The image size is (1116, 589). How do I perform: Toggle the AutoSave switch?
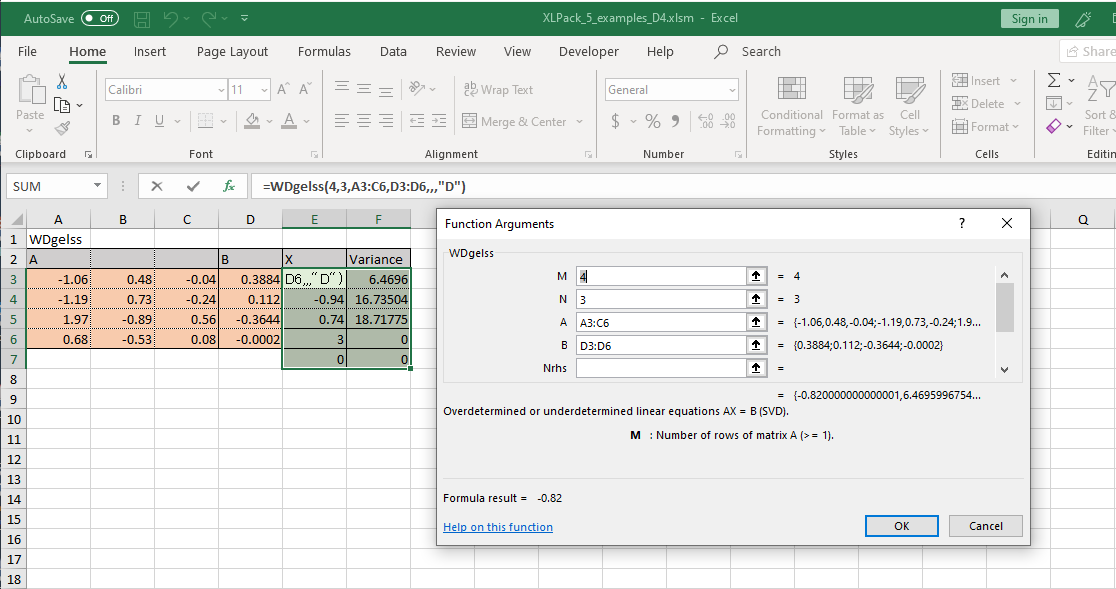100,18
